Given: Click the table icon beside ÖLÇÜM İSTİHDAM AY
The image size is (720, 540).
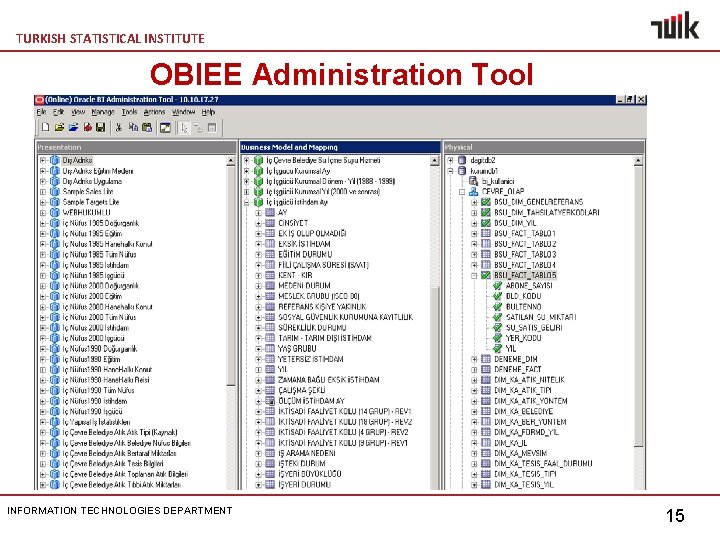Looking at the screenshot, I should 270,401.
